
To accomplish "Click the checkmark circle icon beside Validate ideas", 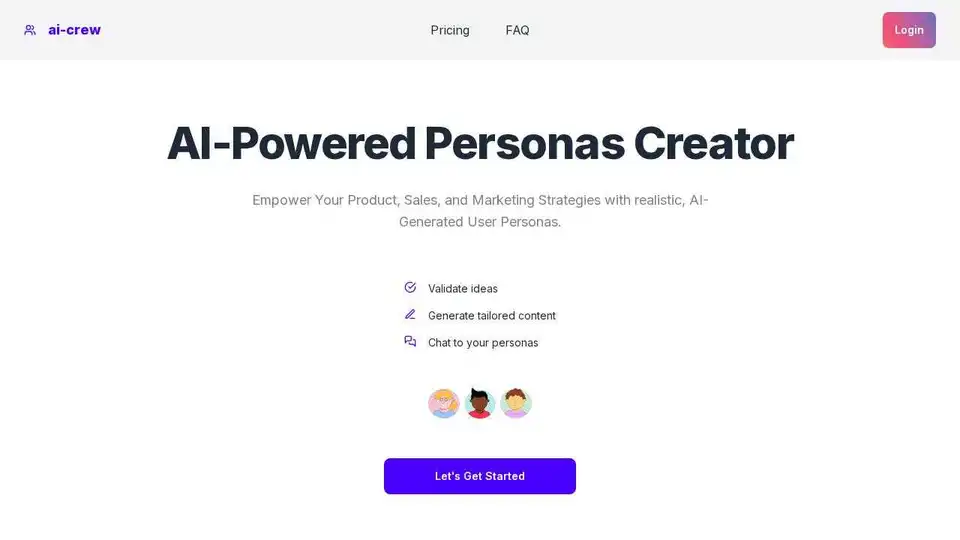I will [410, 288].
